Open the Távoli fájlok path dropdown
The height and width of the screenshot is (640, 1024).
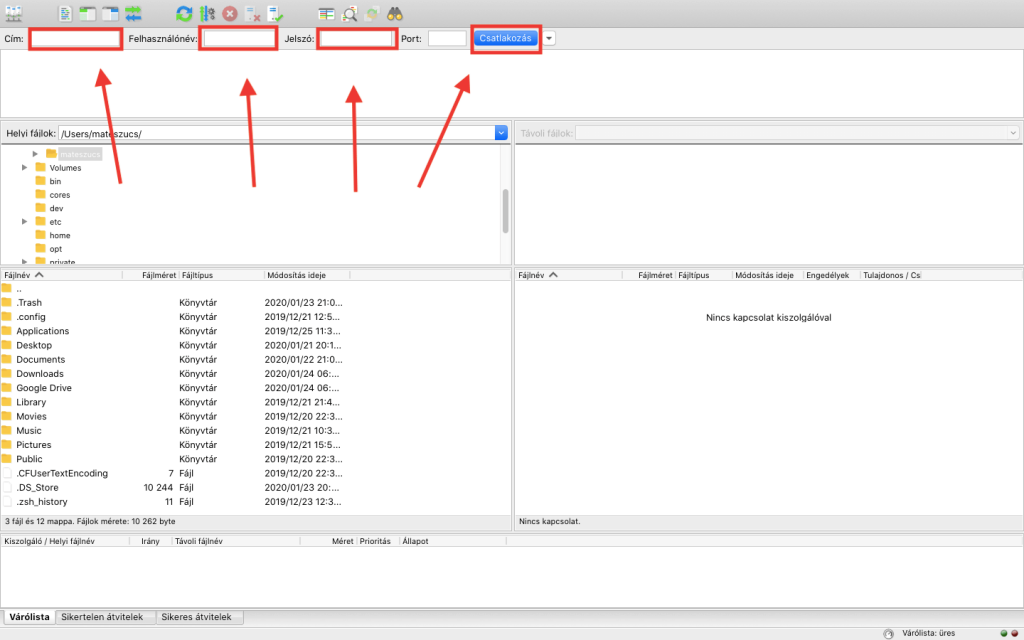click(x=1013, y=133)
